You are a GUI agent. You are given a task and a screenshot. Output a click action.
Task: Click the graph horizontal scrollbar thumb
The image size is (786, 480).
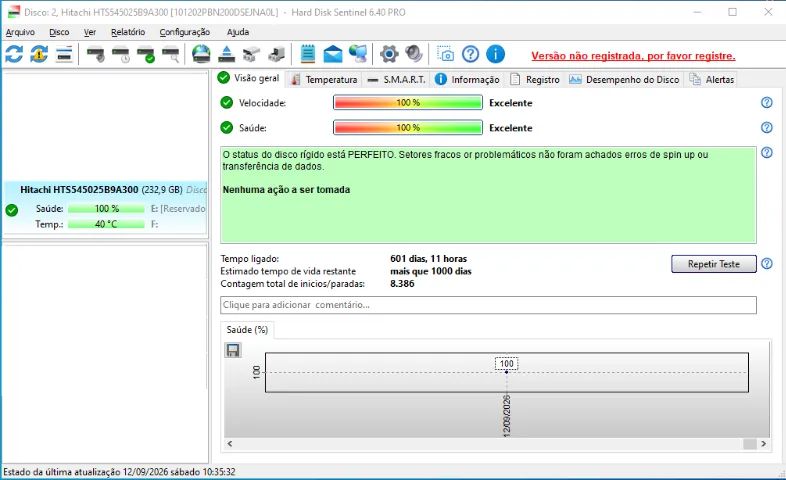coord(750,443)
